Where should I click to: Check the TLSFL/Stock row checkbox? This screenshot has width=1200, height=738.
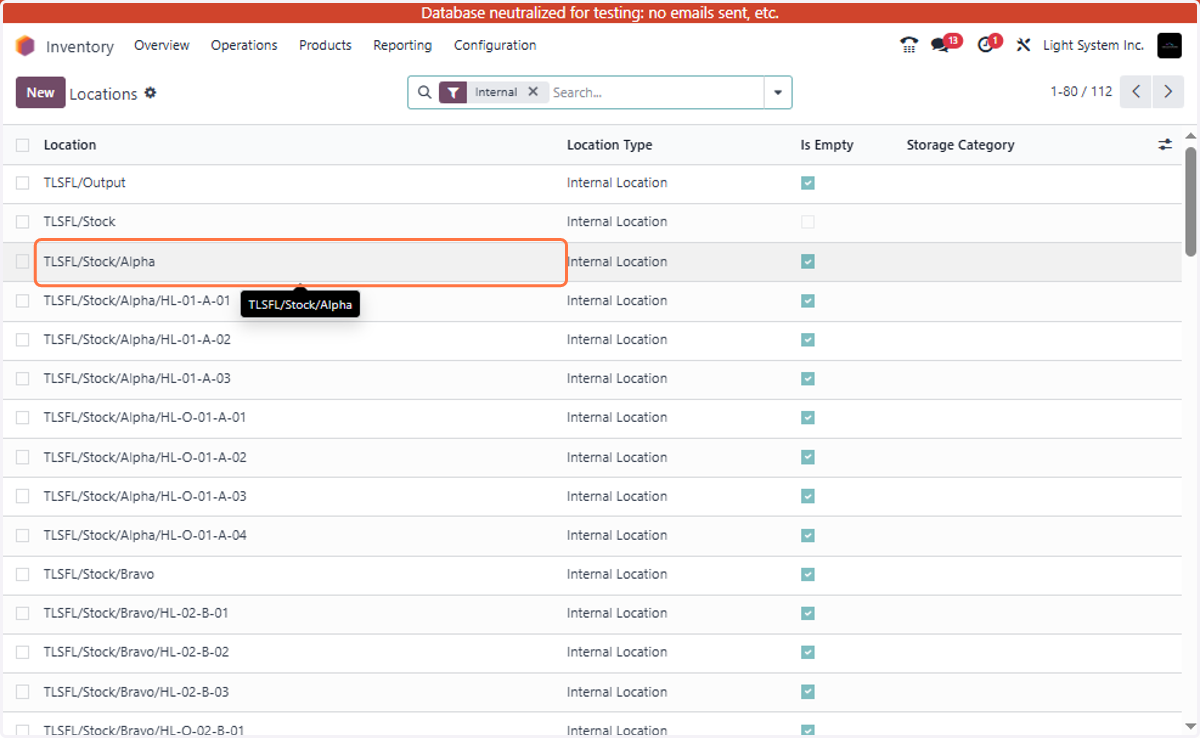23,222
